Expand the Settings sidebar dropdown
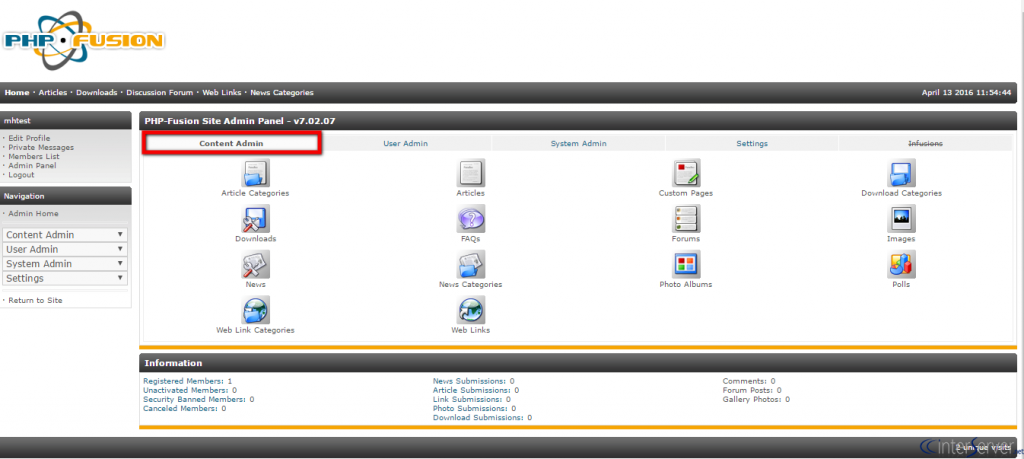This screenshot has width=1024, height=459. point(65,278)
